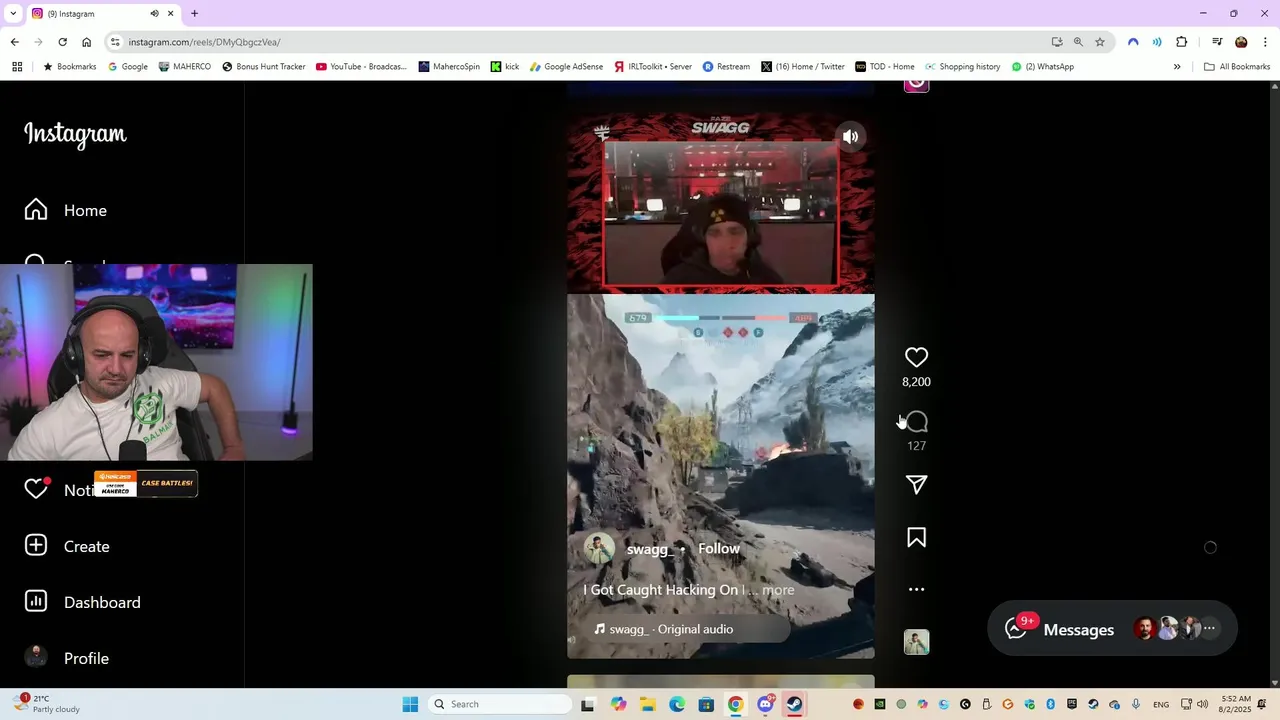Open the tab search dropdown arrow
Image resolution: width=1280 pixels, height=720 pixels.
tap(13, 13)
